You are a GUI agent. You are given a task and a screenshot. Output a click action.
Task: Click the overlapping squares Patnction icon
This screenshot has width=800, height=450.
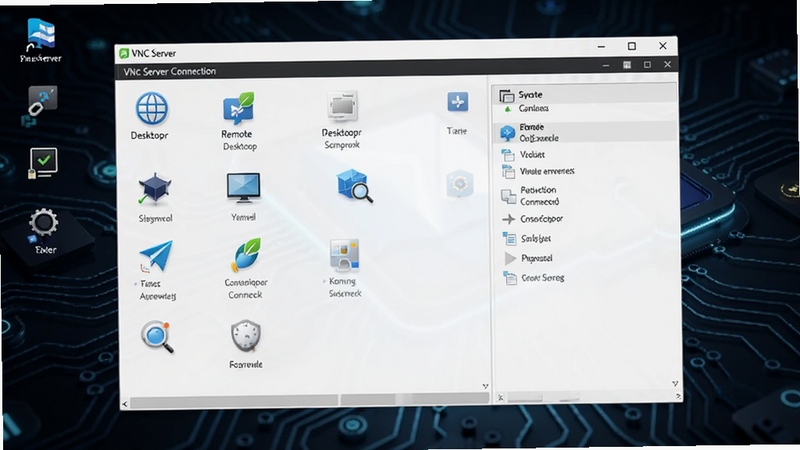[508, 196]
